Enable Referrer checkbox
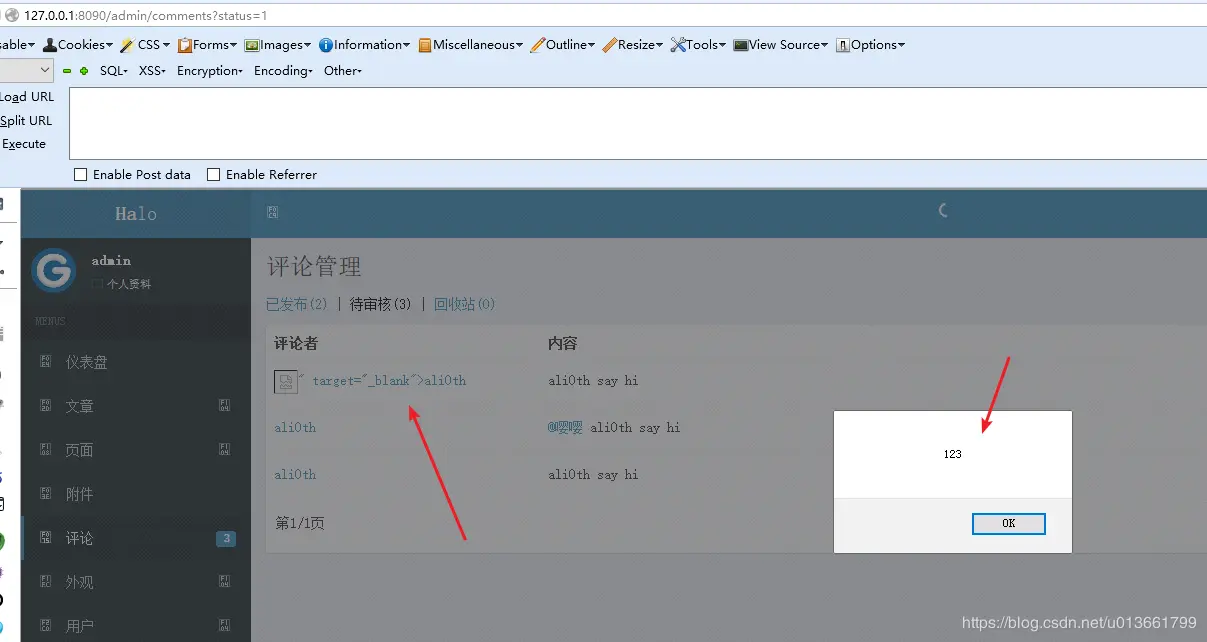This screenshot has width=1207, height=642. (213, 175)
